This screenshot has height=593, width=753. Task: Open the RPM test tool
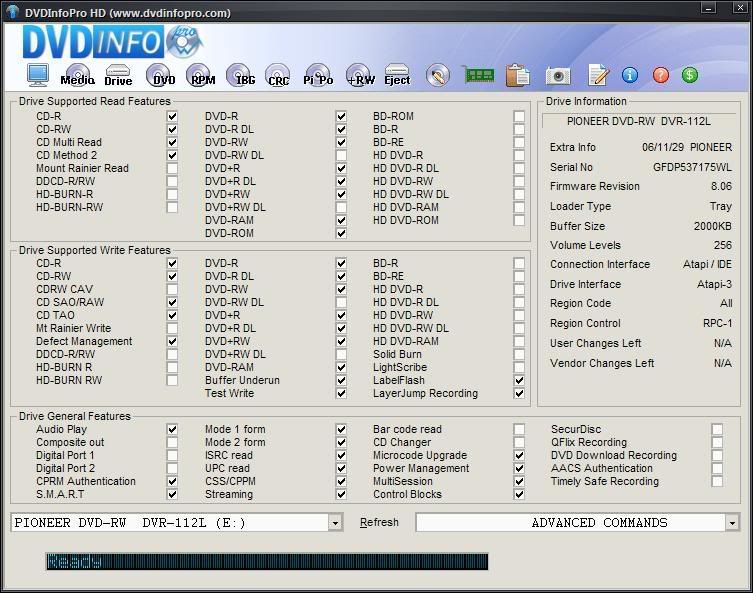[201, 75]
